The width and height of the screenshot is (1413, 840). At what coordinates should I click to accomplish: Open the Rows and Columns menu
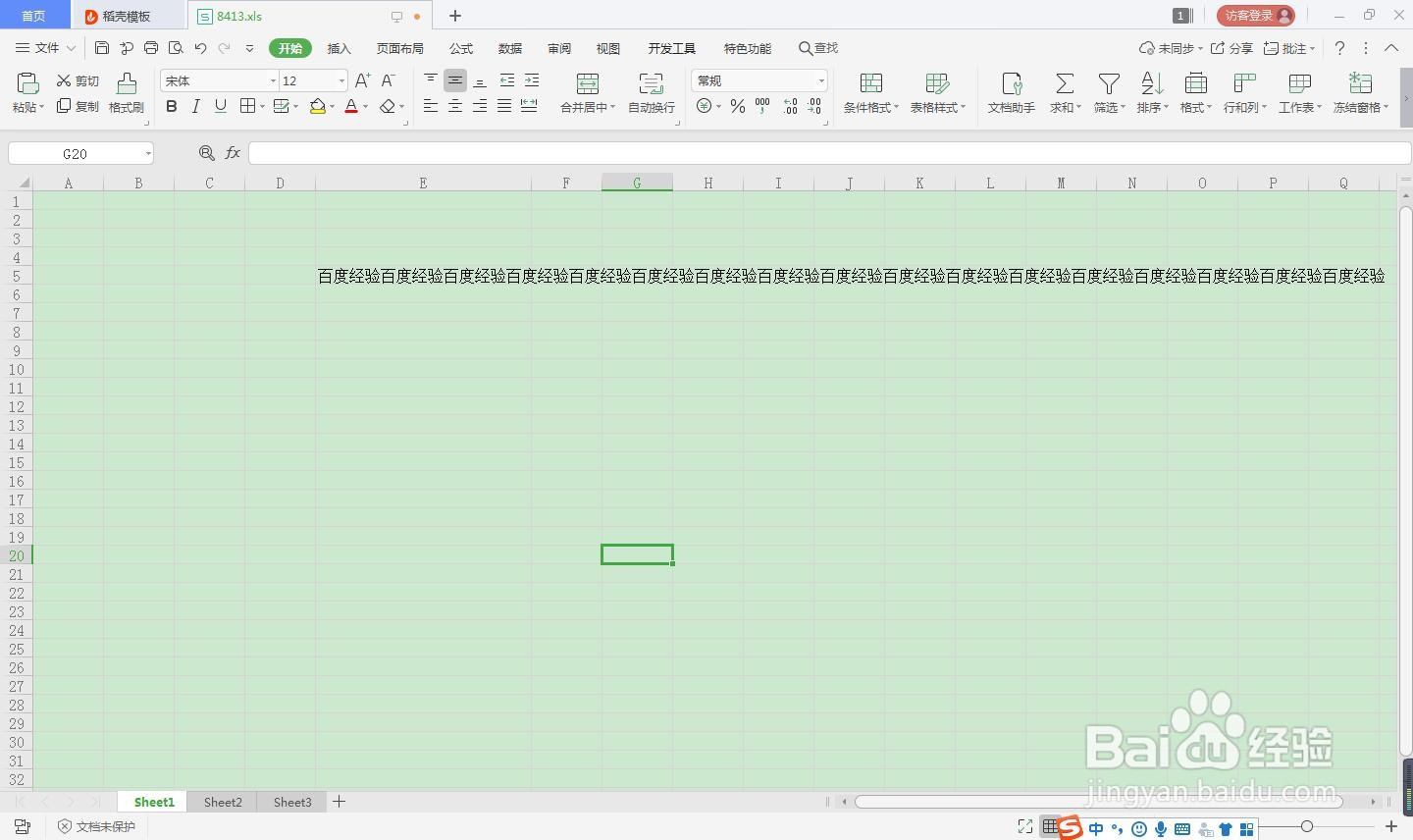1244,93
